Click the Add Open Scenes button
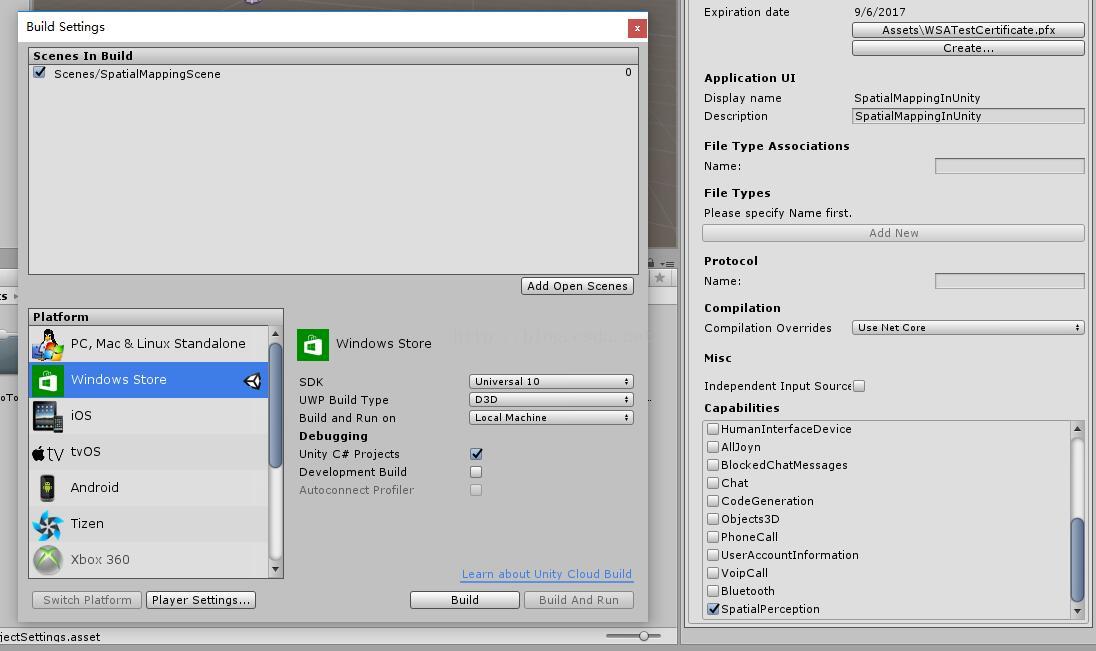 (x=577, y=286)
